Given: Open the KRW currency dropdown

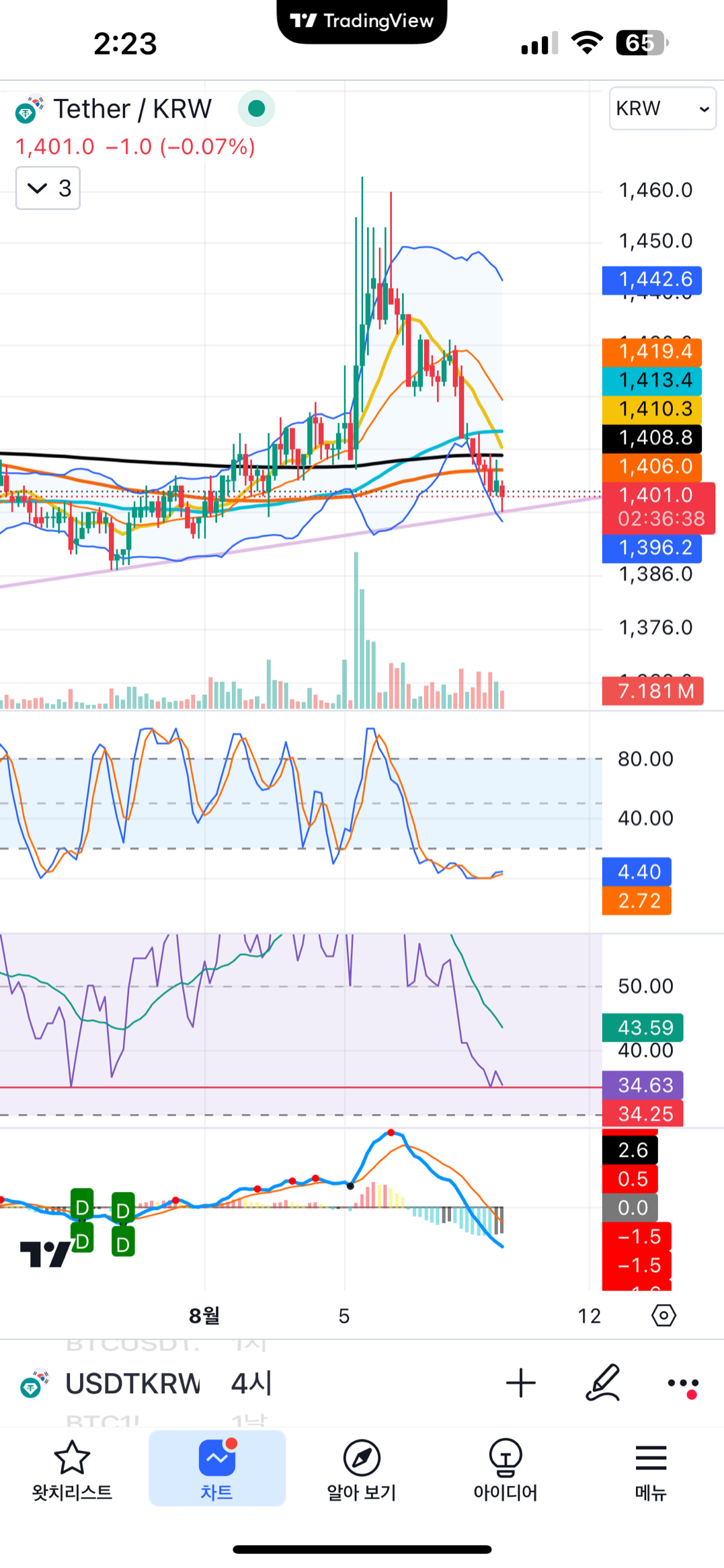Looking at the screenshot, I should coord(662,108).
